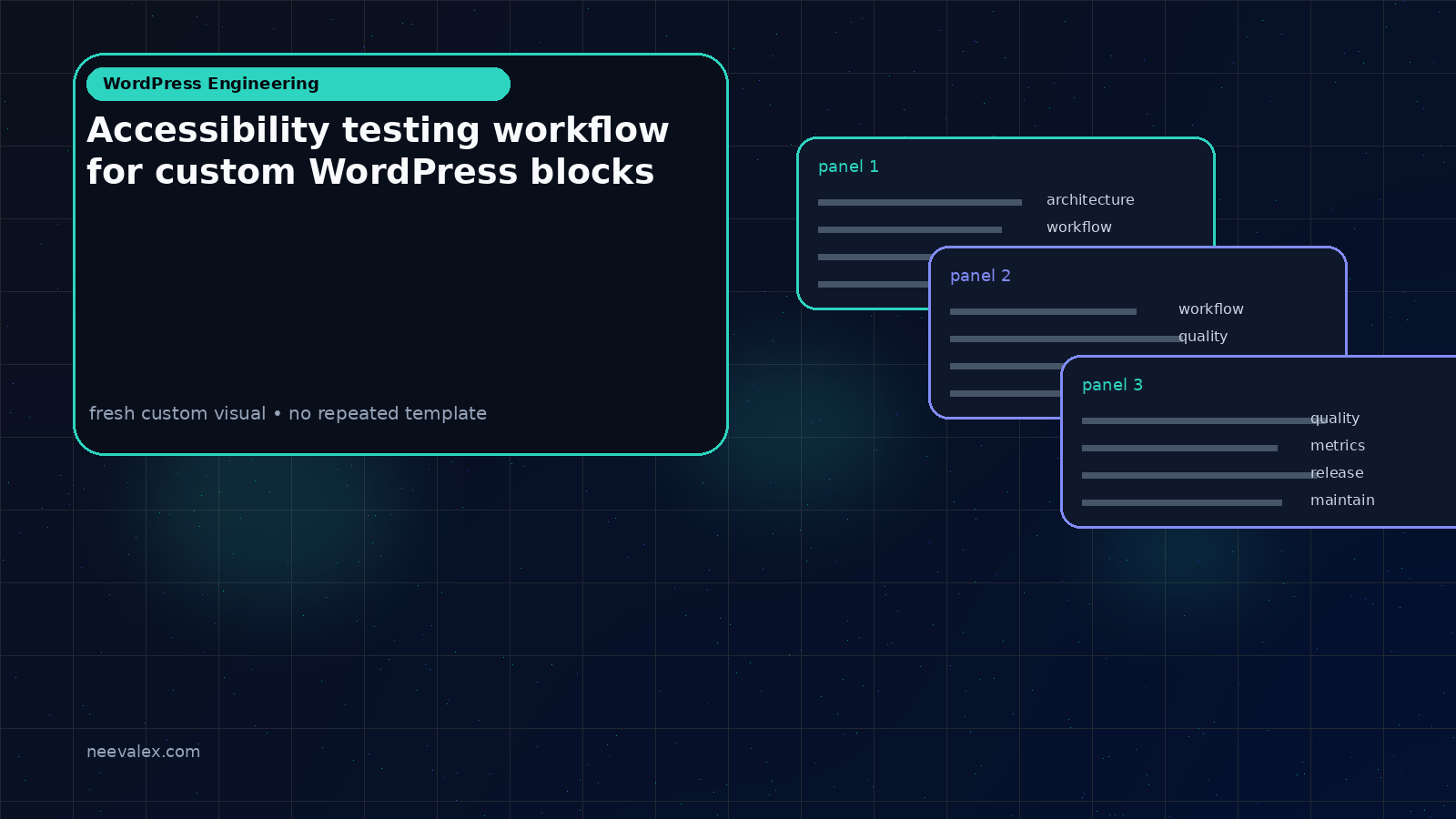Open the neevalex.com link

click(143, 752)
